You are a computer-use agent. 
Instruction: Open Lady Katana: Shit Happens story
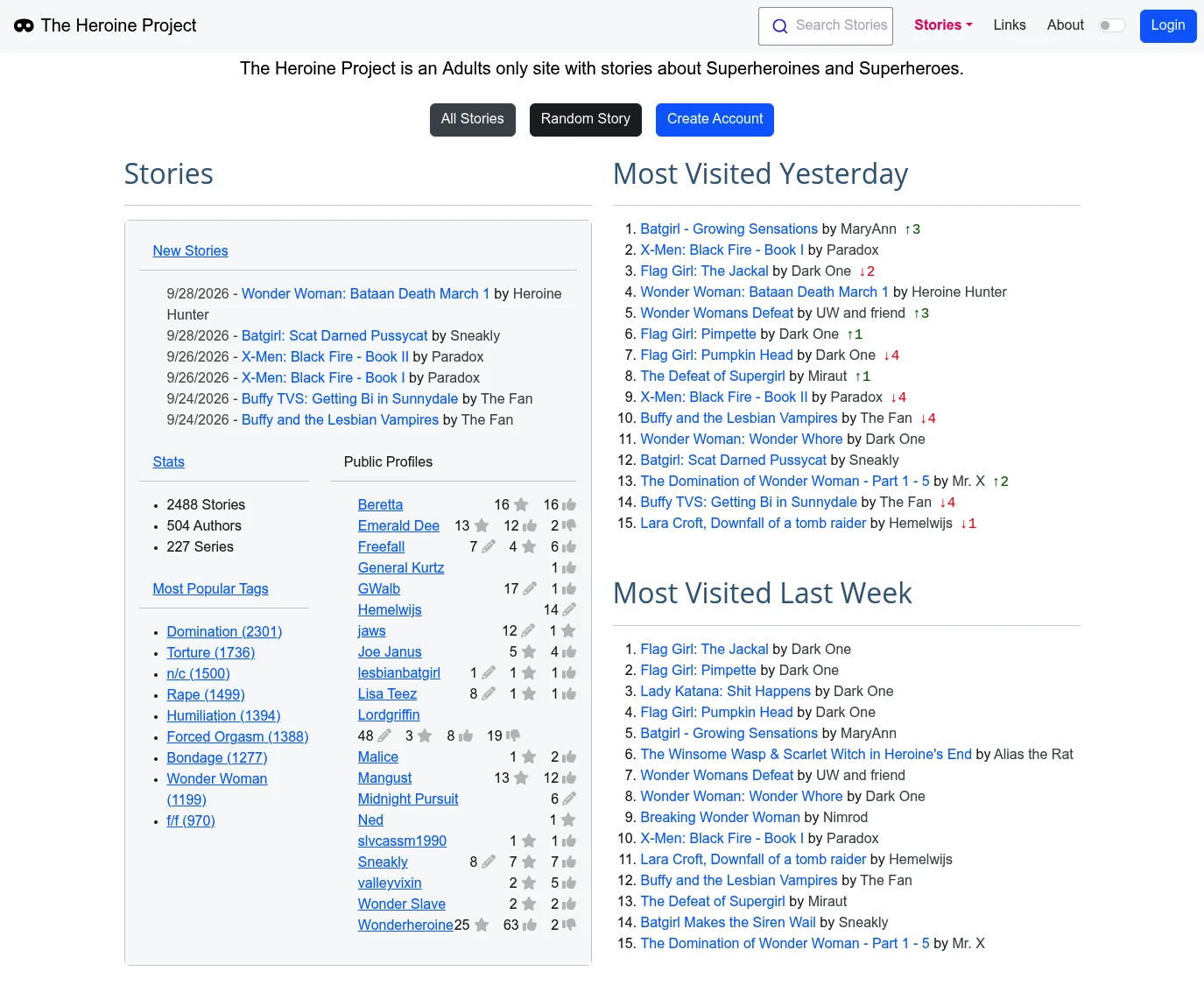[x=726, y=692]
